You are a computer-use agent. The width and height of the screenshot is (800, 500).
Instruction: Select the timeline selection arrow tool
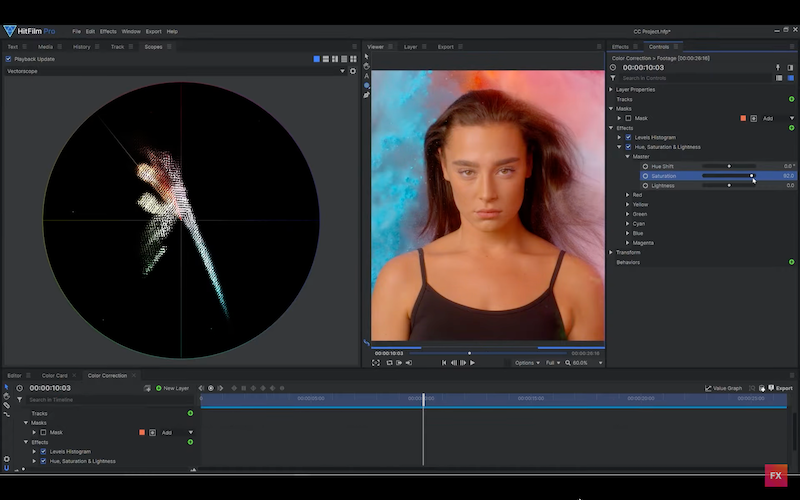(6, 387)
